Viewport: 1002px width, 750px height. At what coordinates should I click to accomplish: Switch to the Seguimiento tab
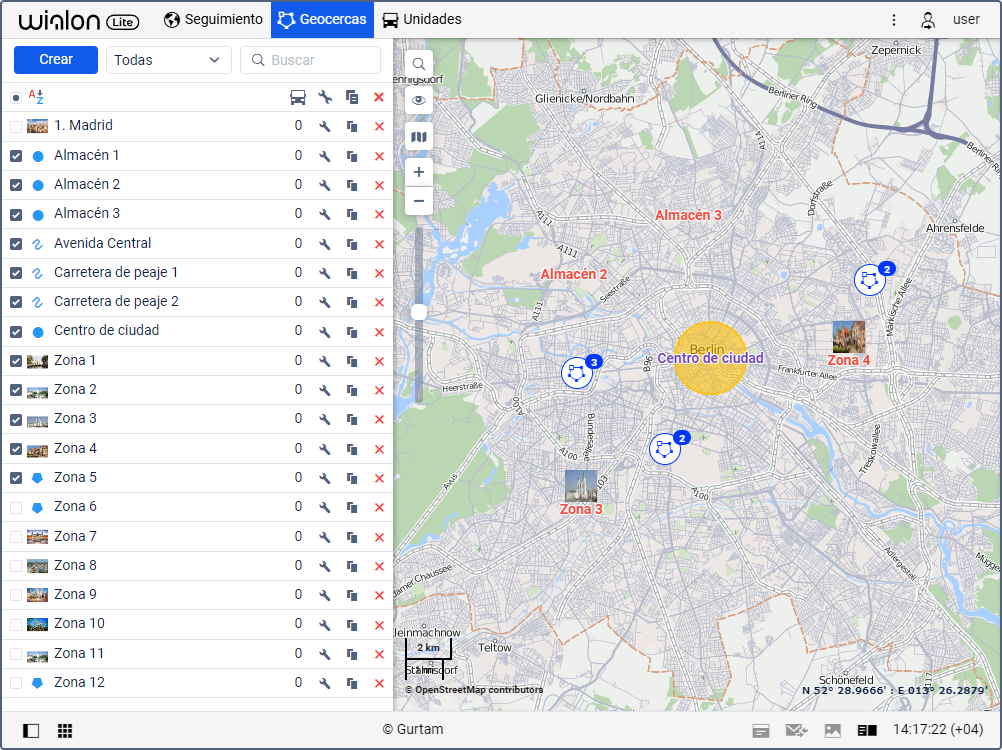click(213, 20)
